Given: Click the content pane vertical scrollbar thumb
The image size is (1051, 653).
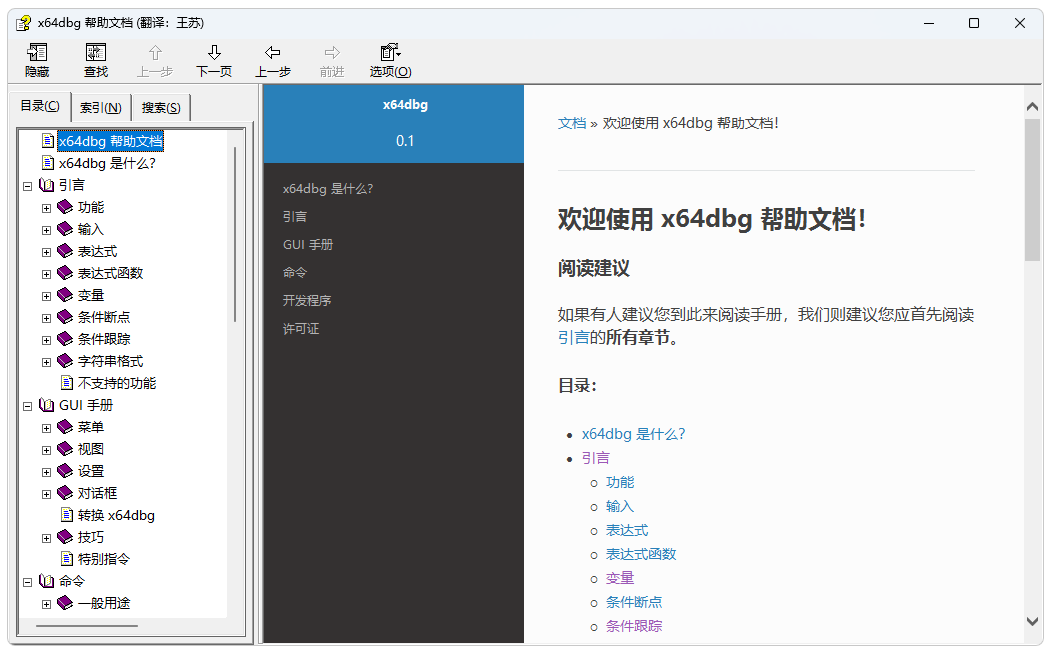Looking at the screenshot, I should (x=1033, y=190).
